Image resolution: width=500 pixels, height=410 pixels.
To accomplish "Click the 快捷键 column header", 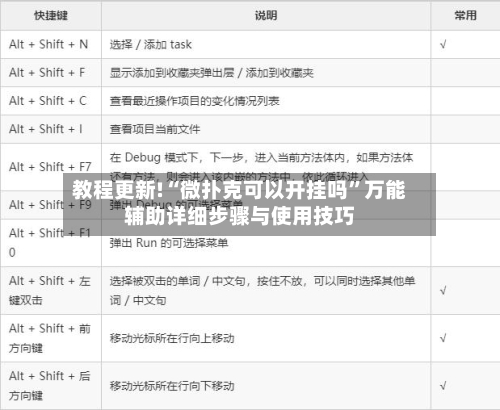I will point(51,15).
